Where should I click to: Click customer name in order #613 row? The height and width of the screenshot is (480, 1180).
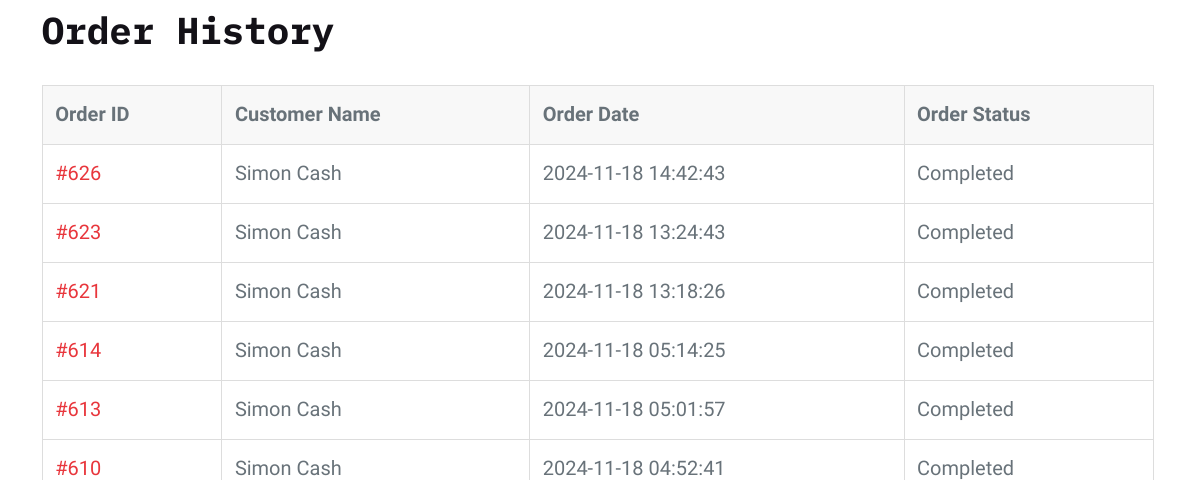288,409
